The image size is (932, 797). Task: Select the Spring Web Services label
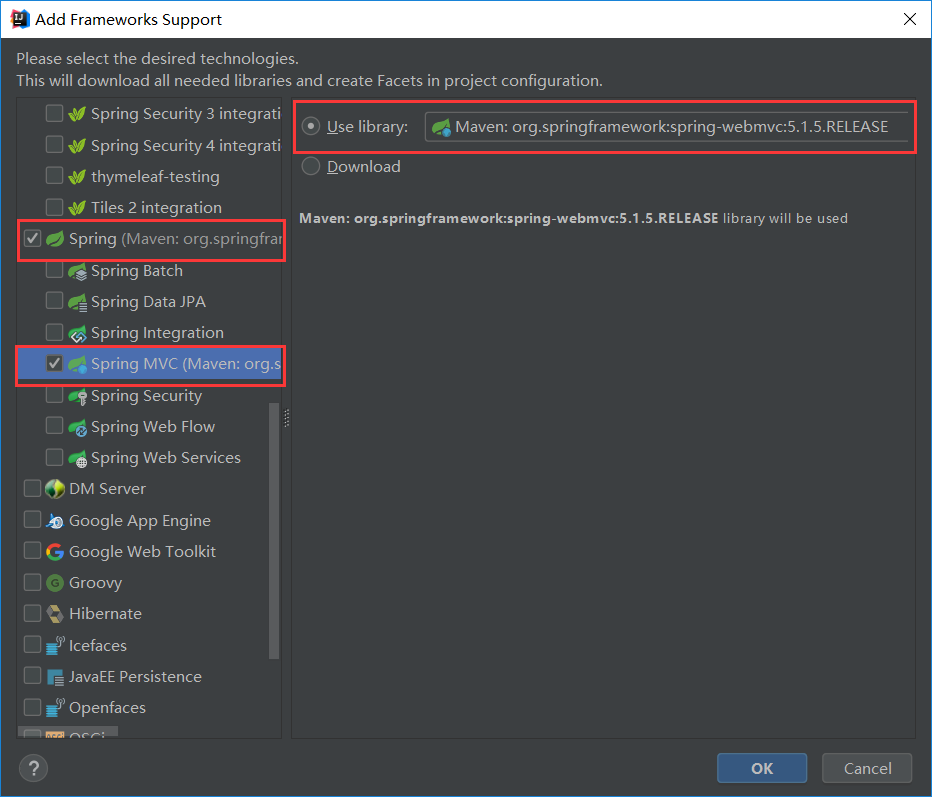[166, 458]
